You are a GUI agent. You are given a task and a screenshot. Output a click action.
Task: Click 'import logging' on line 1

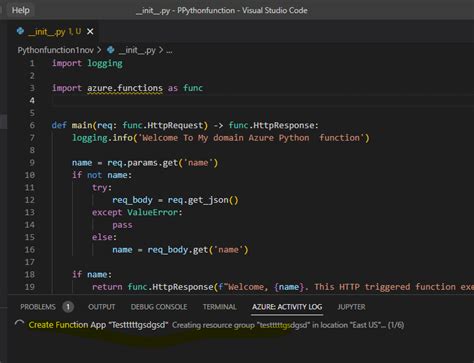tap(87, 63)
